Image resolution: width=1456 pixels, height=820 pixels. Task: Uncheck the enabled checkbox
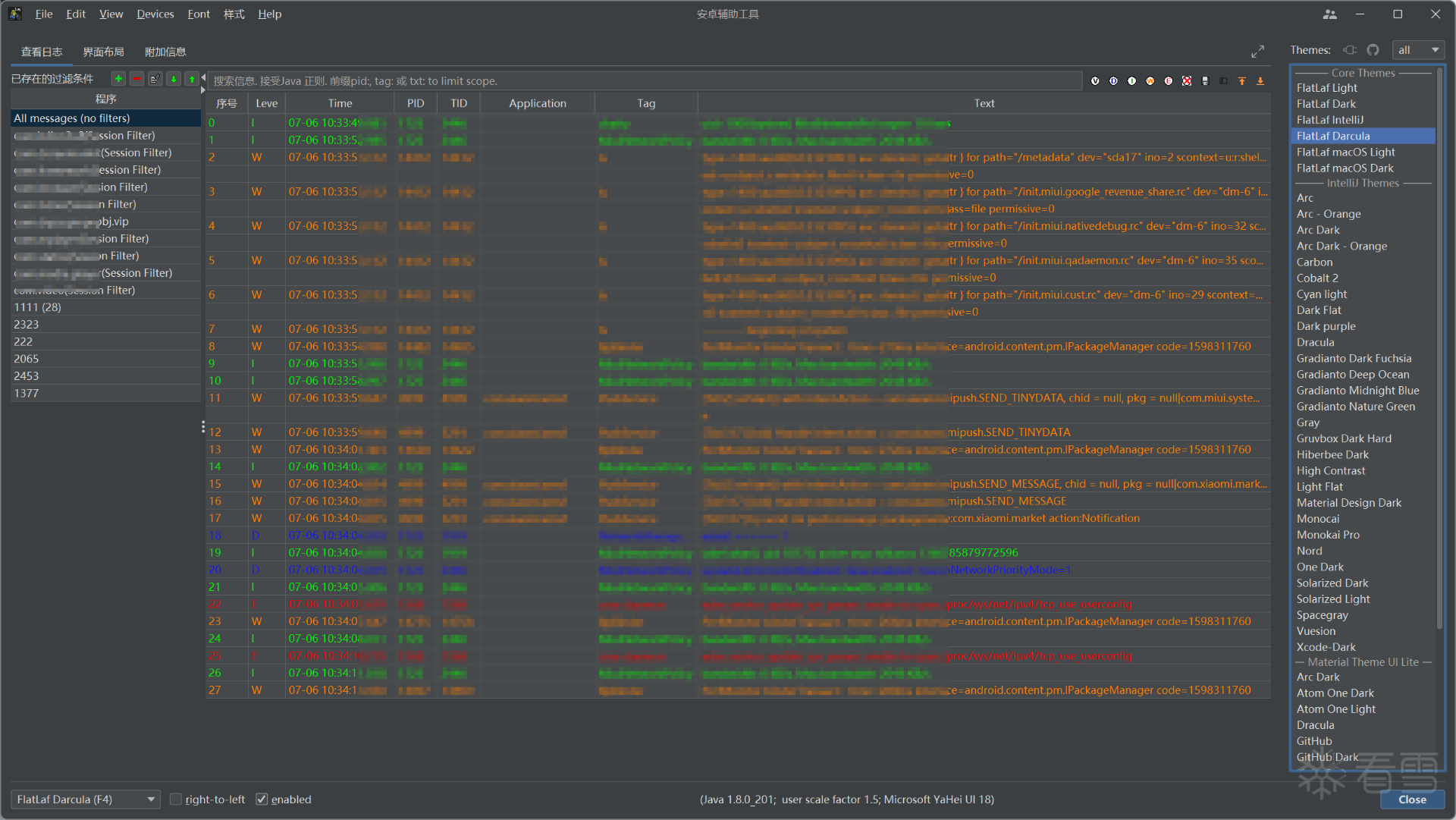(262, 800)
